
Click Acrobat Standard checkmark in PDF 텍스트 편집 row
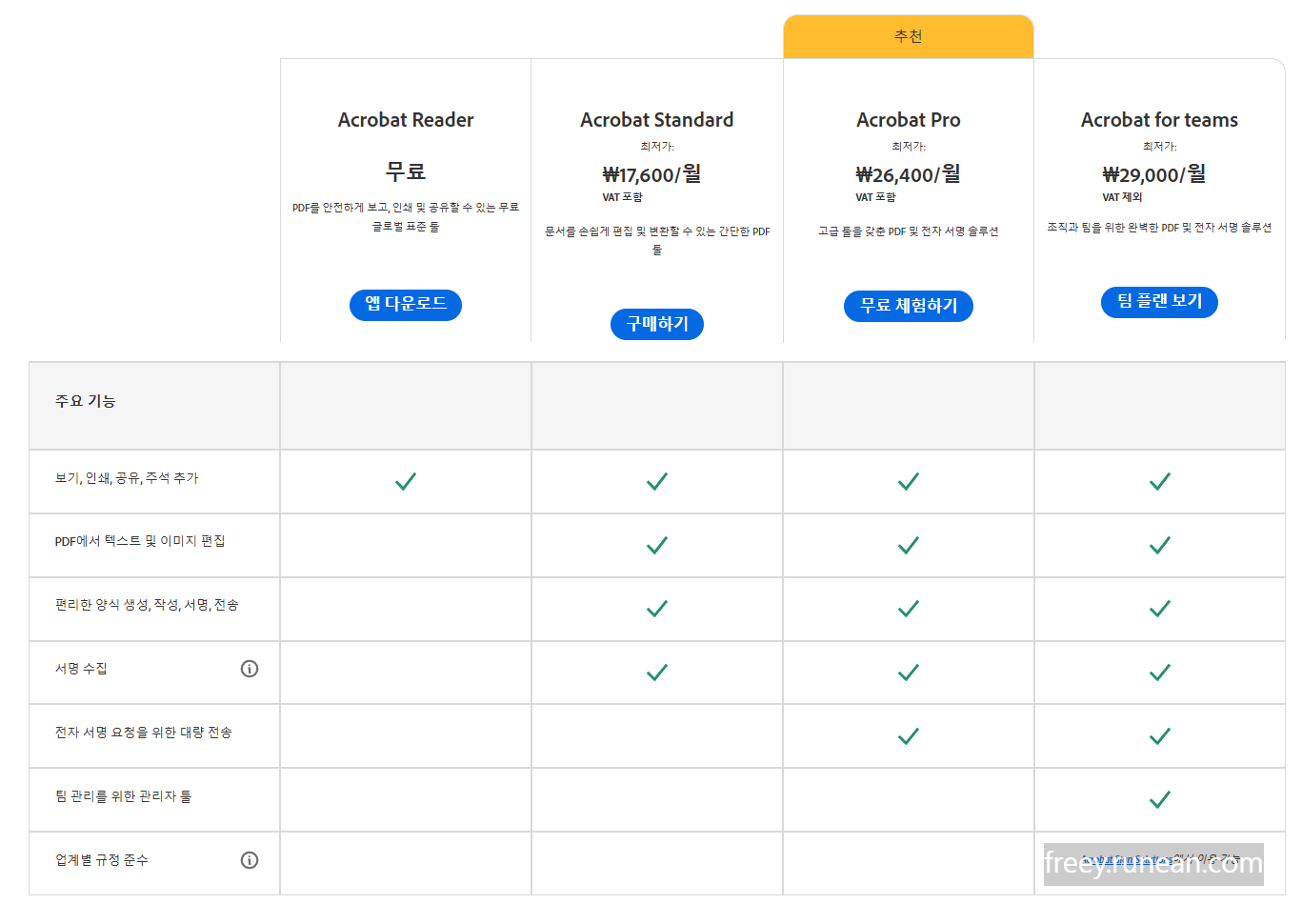657,545
